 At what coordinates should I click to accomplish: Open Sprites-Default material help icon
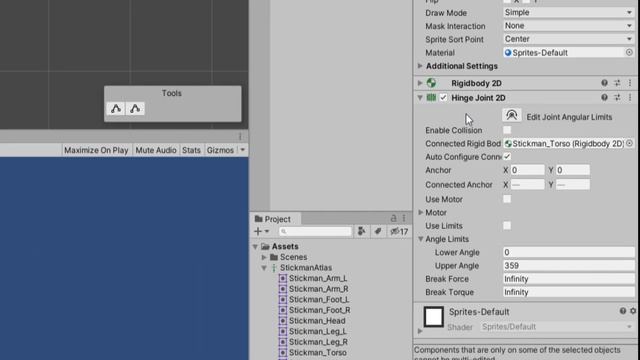(x=622, y=311)
